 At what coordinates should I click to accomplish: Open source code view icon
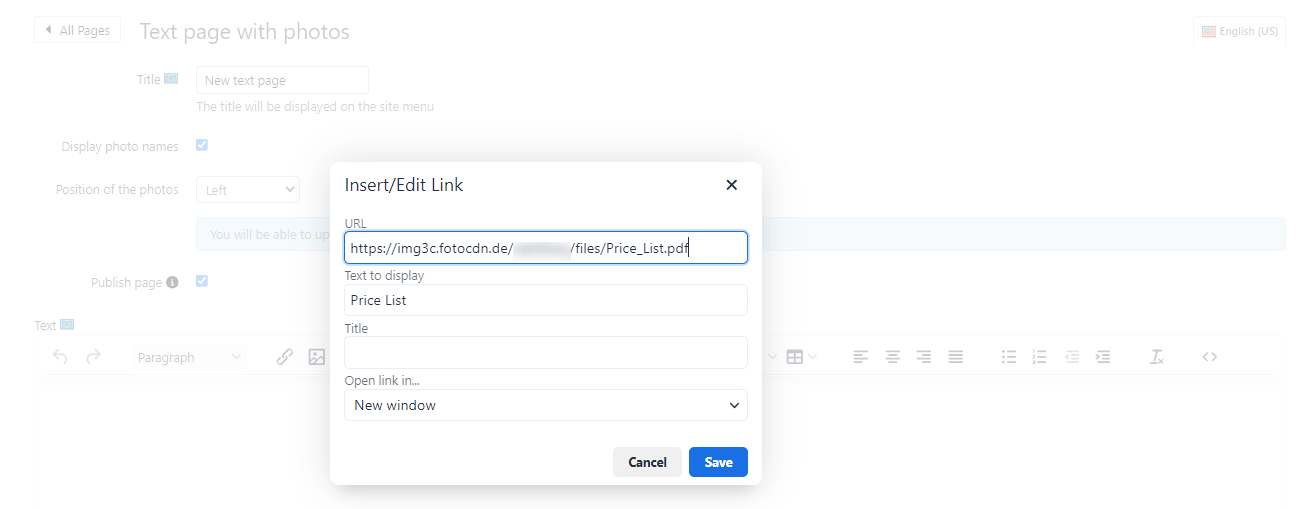pos(1210,357)
